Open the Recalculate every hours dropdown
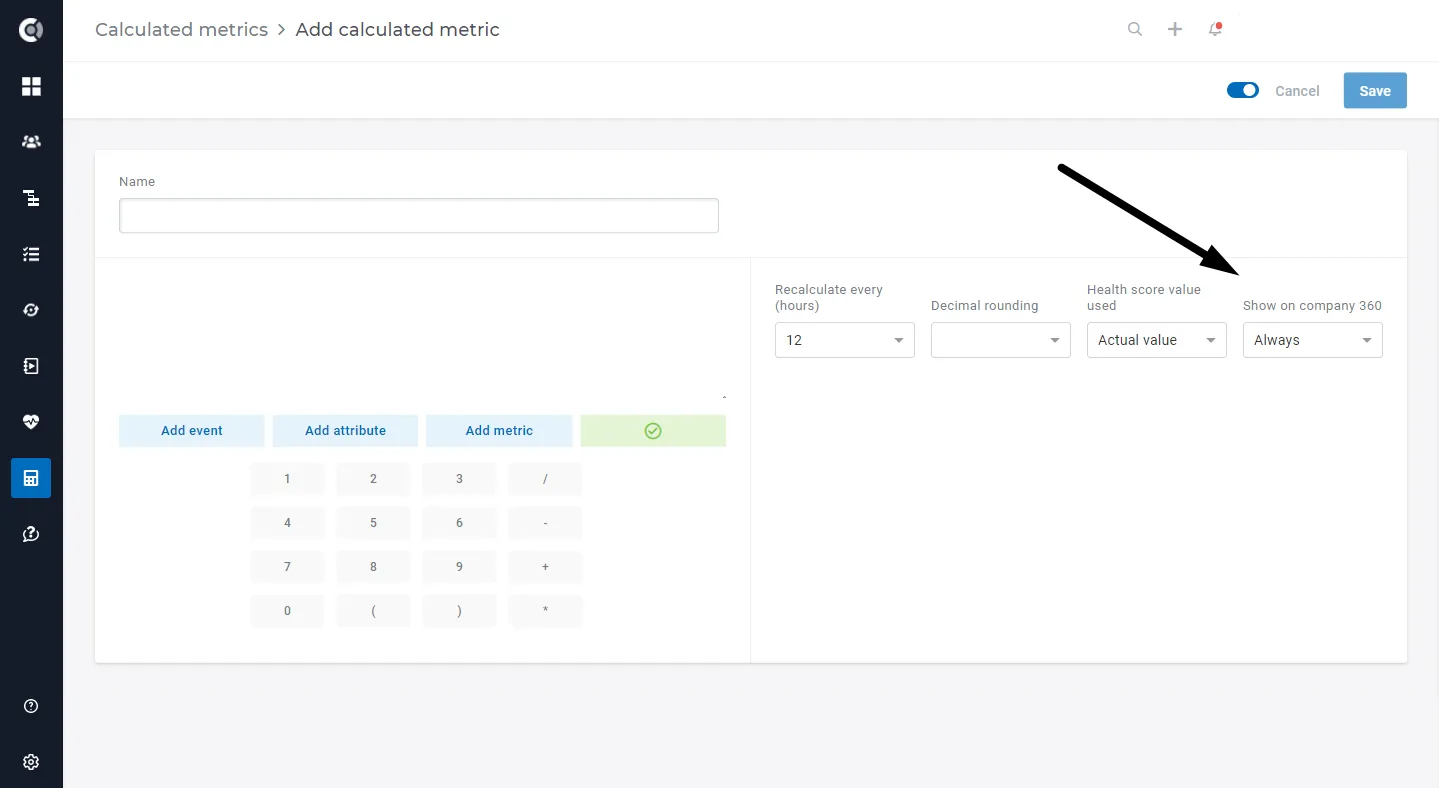1439x788 pixels. pos(845,340)
